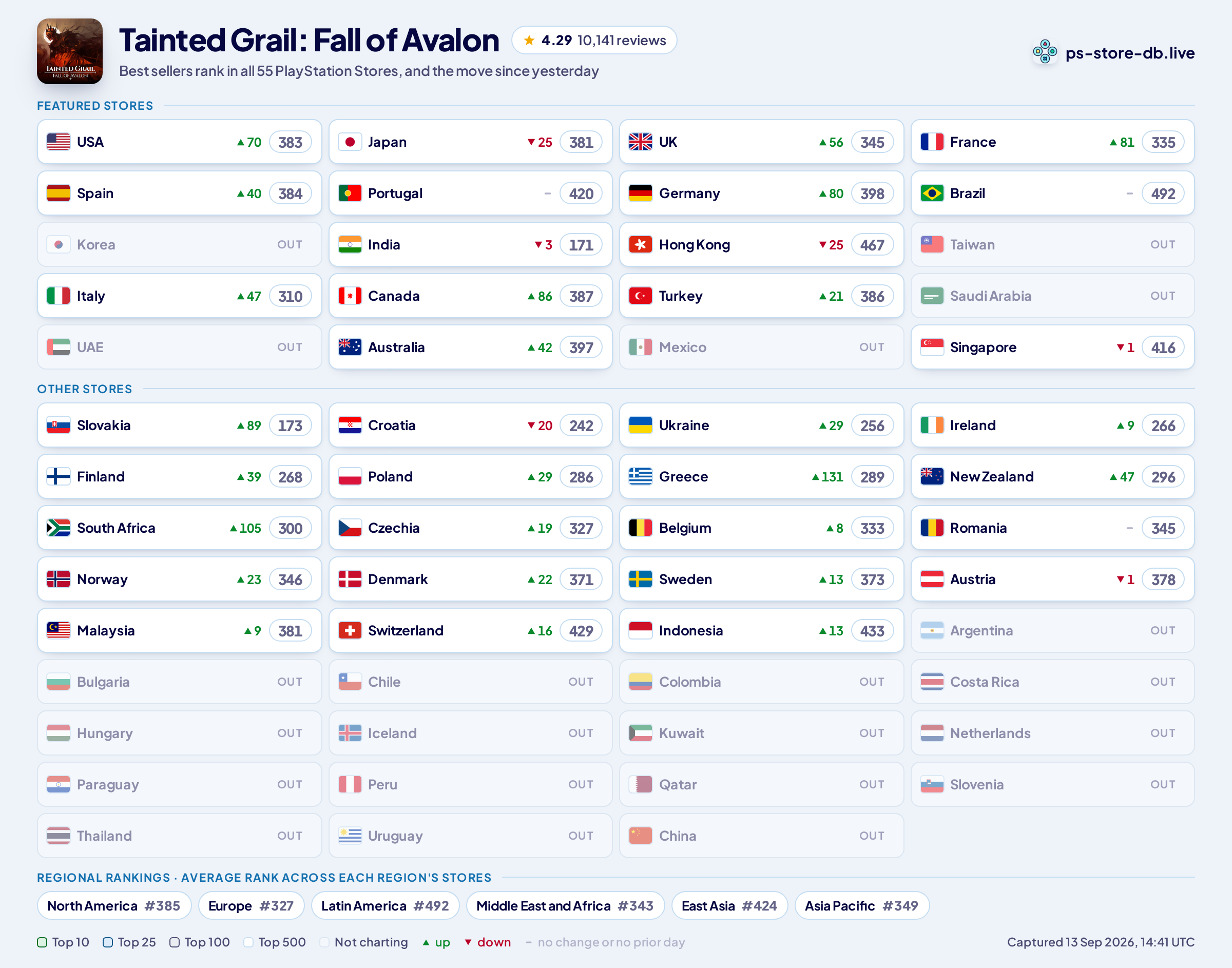Open the 10,141 reviews rating badge
Viewport: 1232px width, 968px height.
[594, 40]
